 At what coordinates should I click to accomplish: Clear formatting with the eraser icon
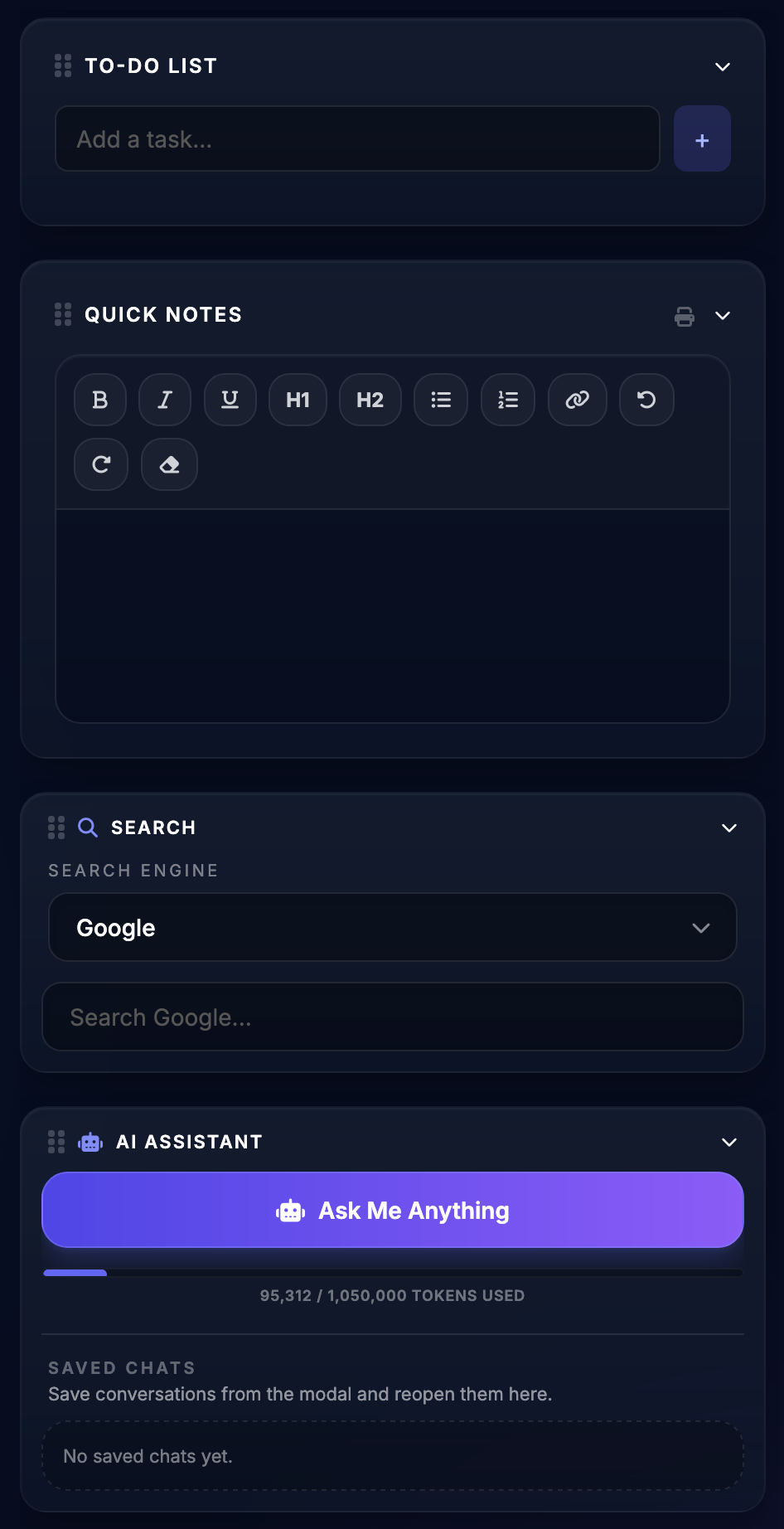[x=169, y=464]
